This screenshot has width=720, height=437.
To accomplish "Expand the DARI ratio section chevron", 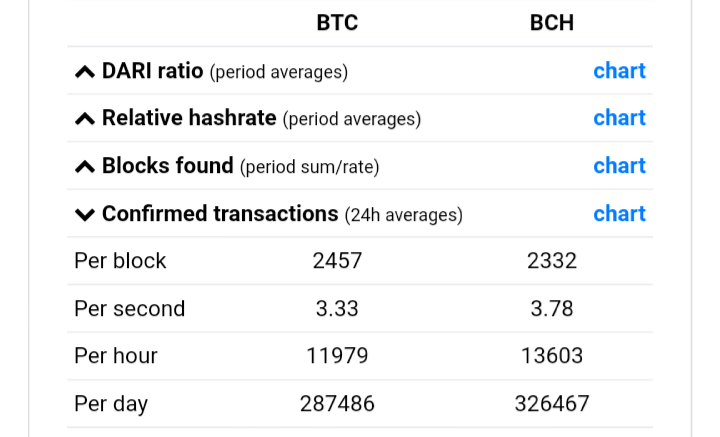I will (85, 72).
